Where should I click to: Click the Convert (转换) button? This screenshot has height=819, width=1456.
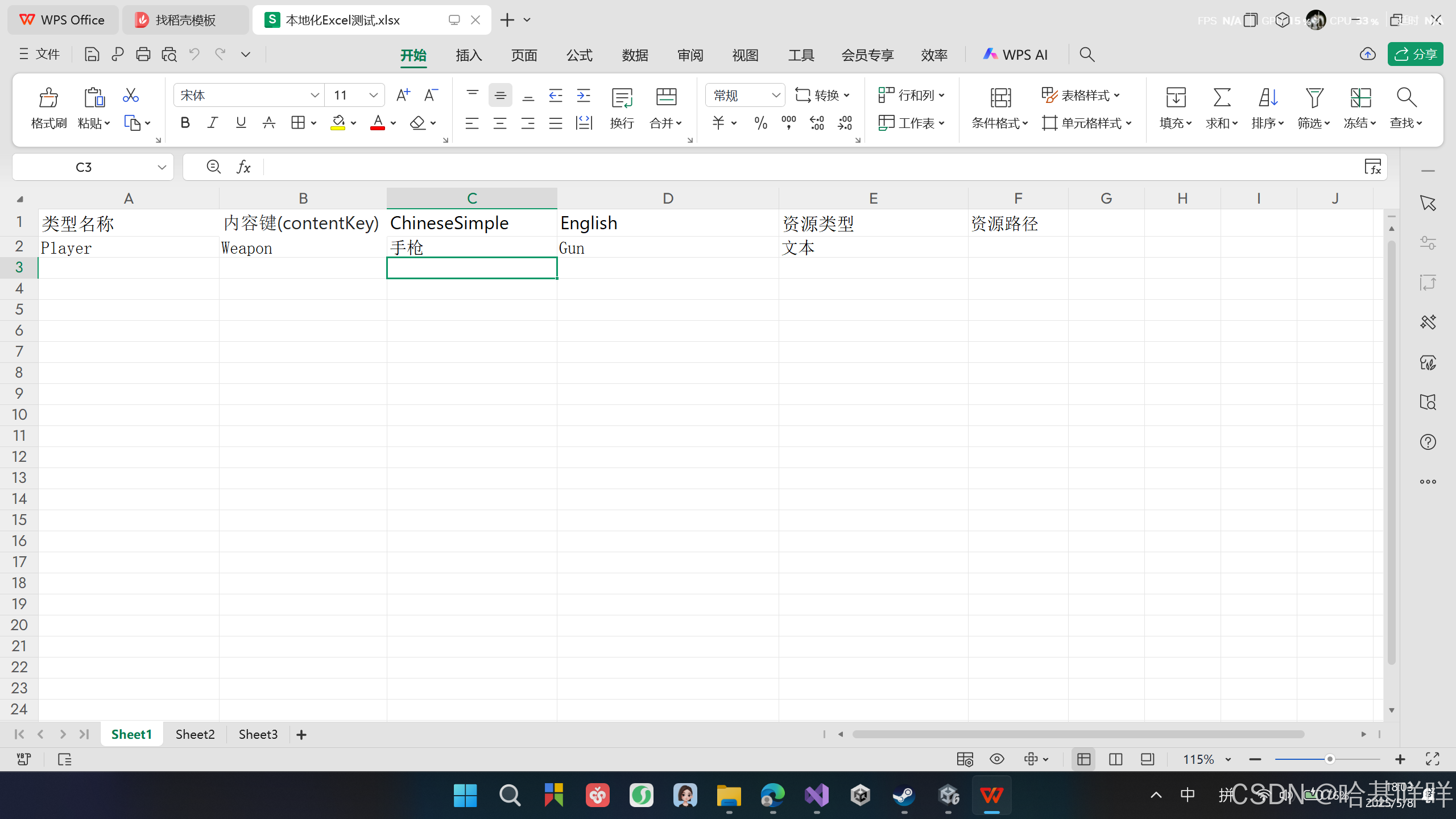click(822, 95)
